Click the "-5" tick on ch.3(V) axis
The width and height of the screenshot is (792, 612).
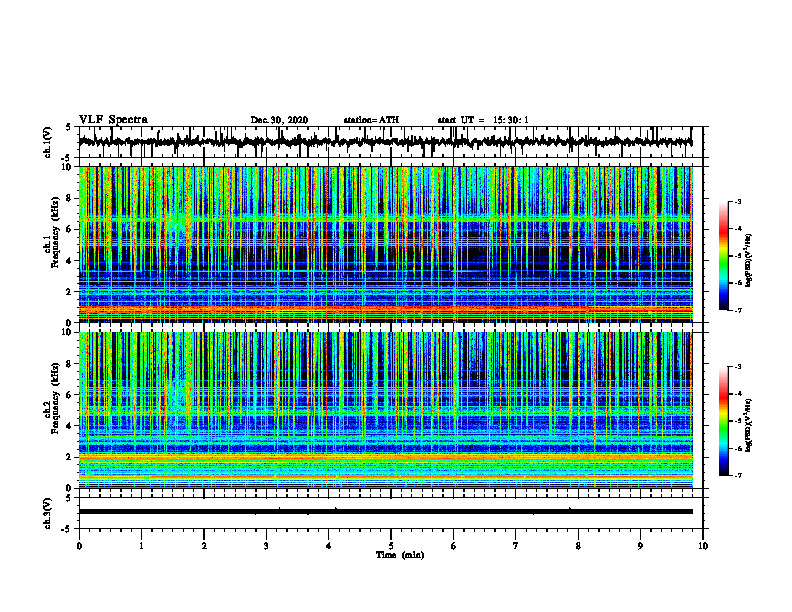coord(66,529)
